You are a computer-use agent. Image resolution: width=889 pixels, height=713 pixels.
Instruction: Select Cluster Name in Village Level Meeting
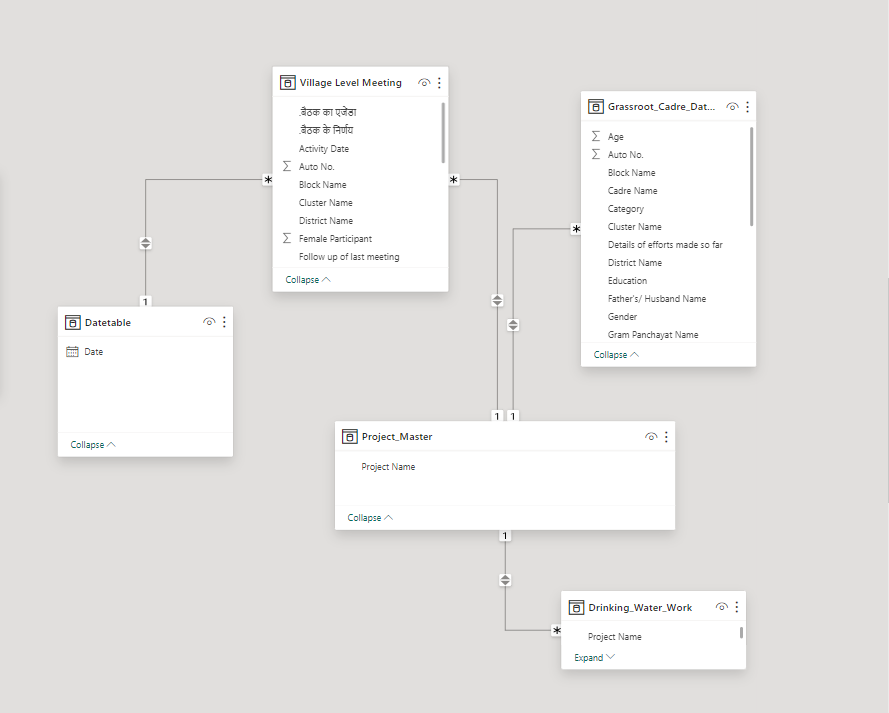point(325,202)
